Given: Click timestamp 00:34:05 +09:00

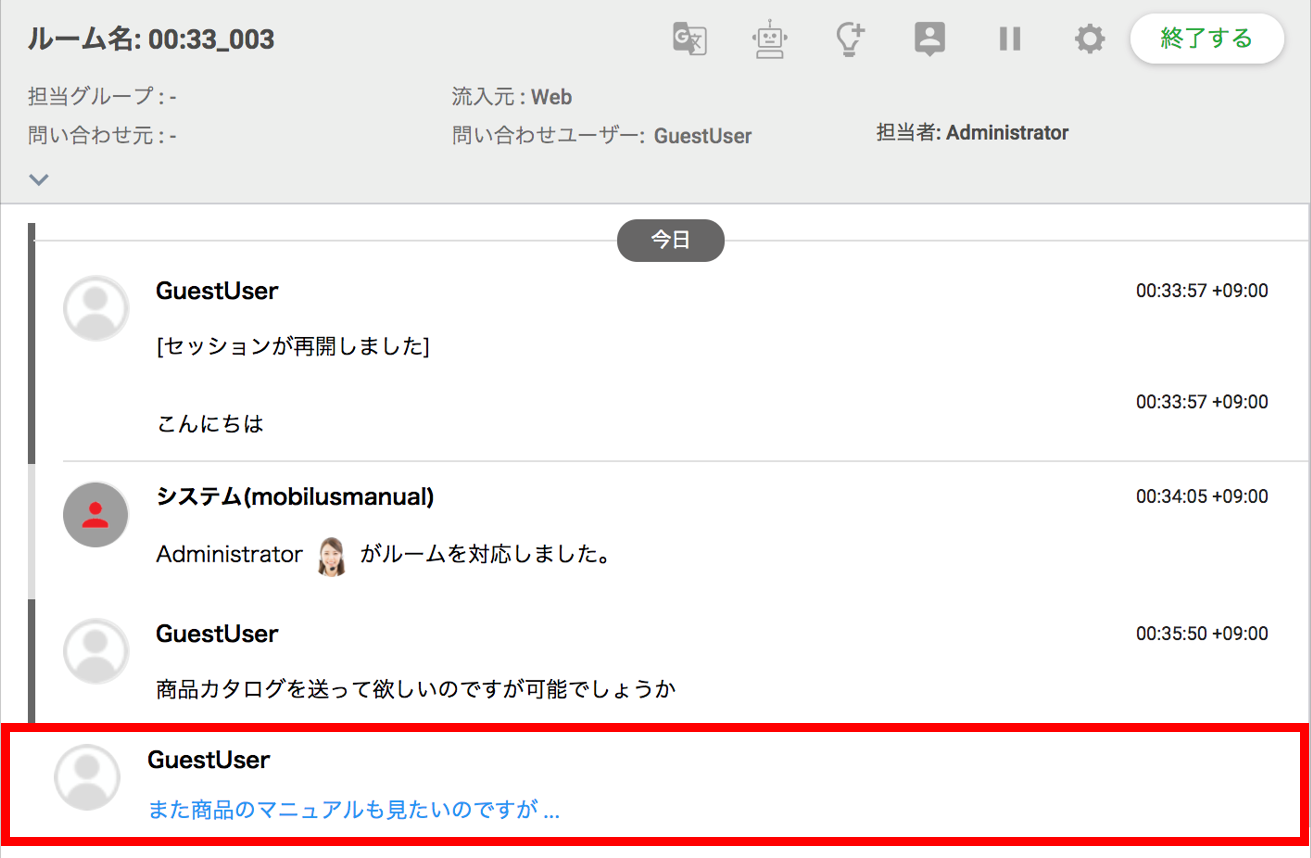Looking at the screenshot, I should tap(1202, 496).
